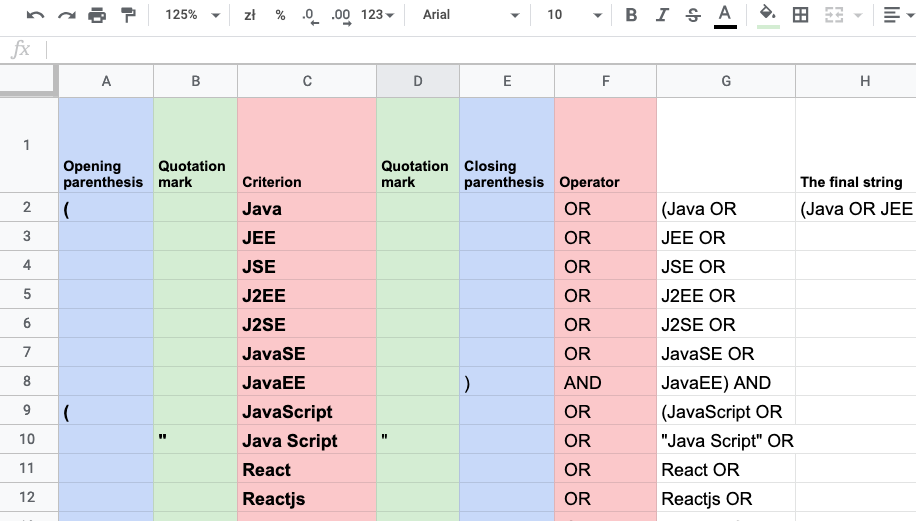The height and width of the screenshot is (521, 916).
Task: Click the "Operator" header cell
Action: pos(606,145)
